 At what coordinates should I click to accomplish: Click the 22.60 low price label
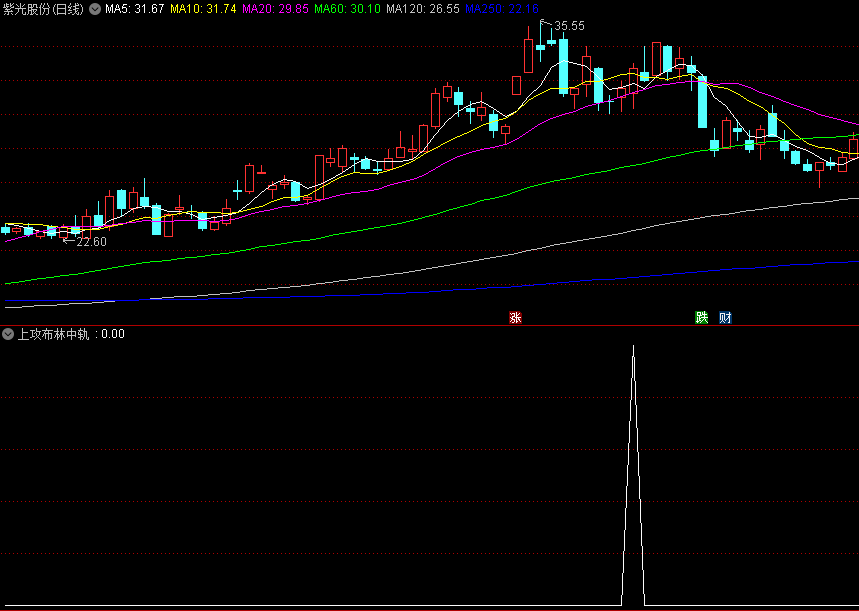(x=91, y=242)
